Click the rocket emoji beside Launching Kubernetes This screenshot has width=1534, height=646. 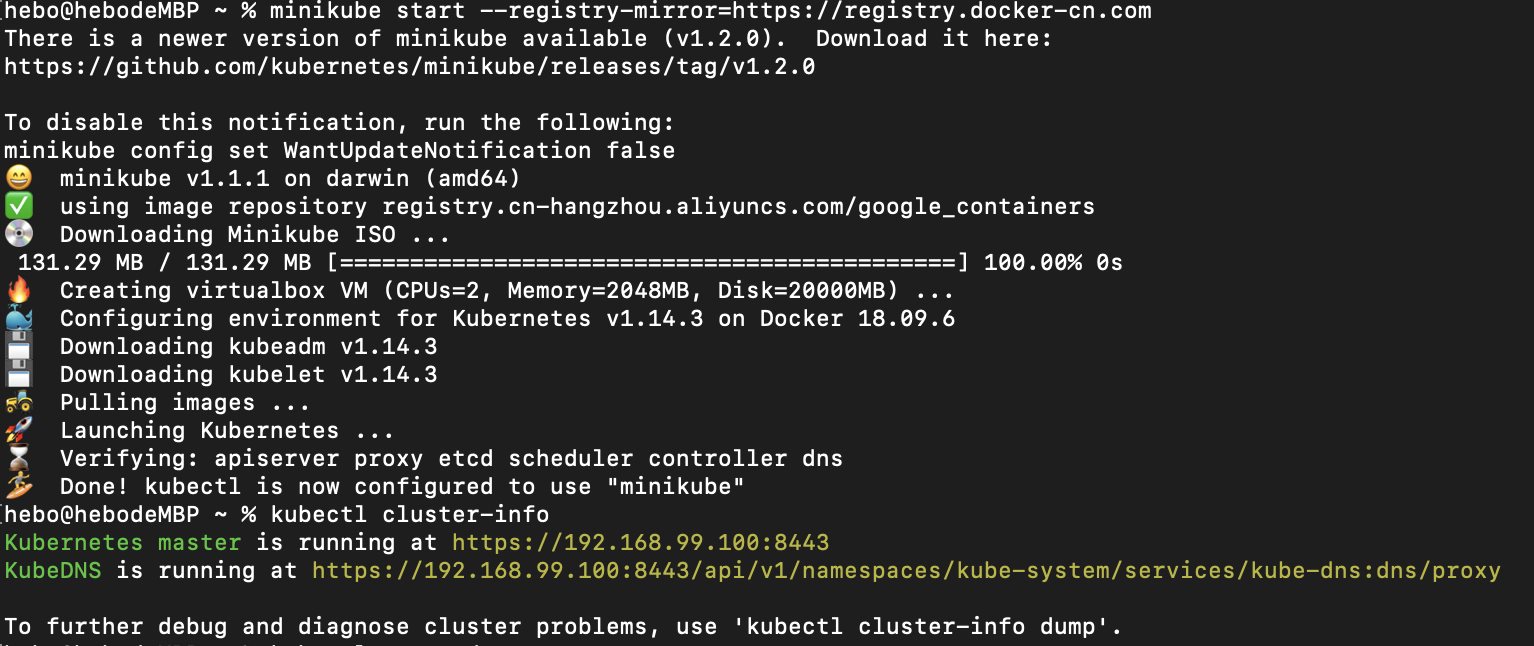point(19,431)
